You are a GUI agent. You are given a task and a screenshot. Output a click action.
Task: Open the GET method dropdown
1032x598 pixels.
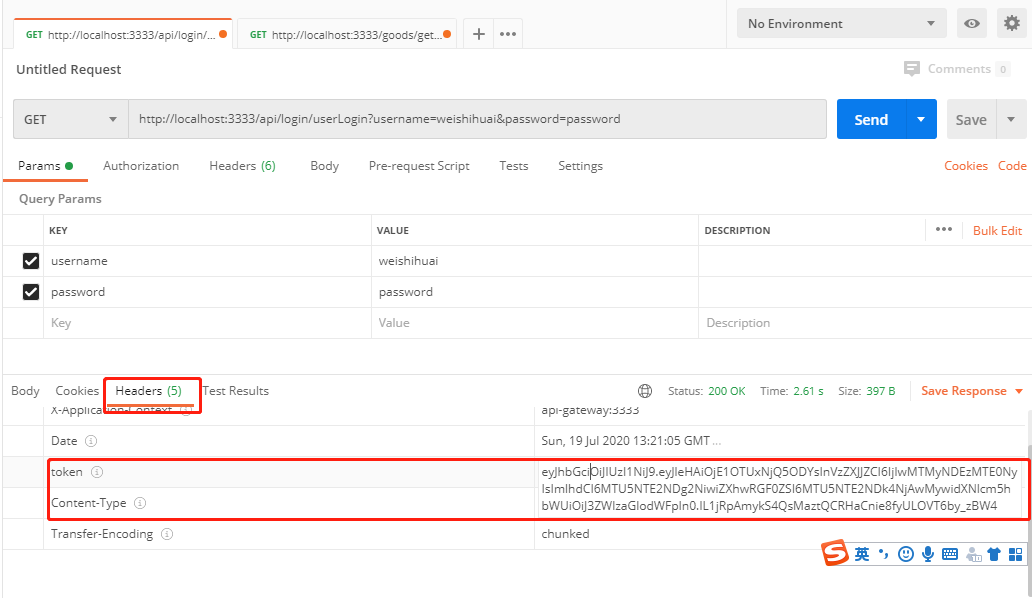[70, 119]
